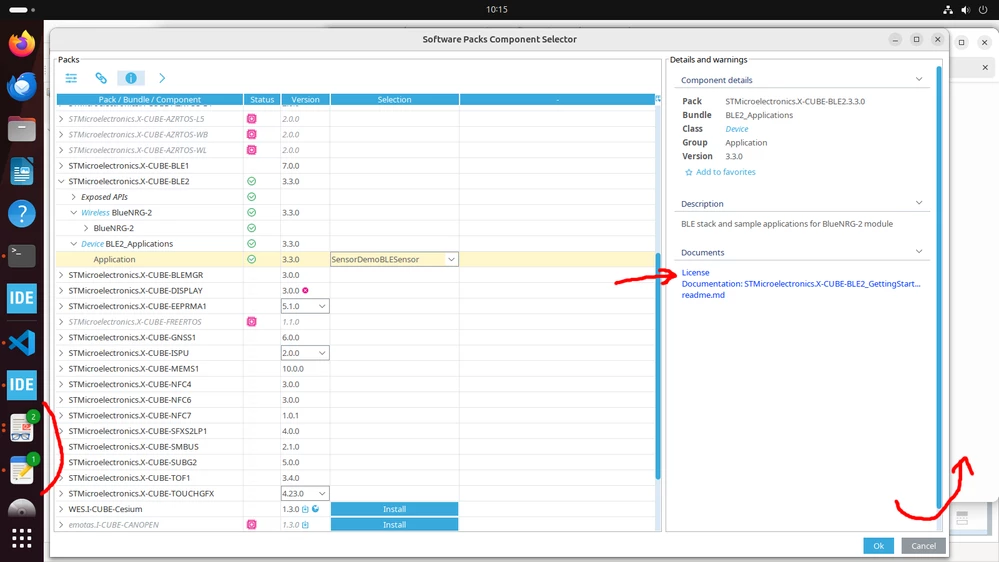Click Add to favorites star
This screenshot has height=562, width=999.
click(688, 173)
